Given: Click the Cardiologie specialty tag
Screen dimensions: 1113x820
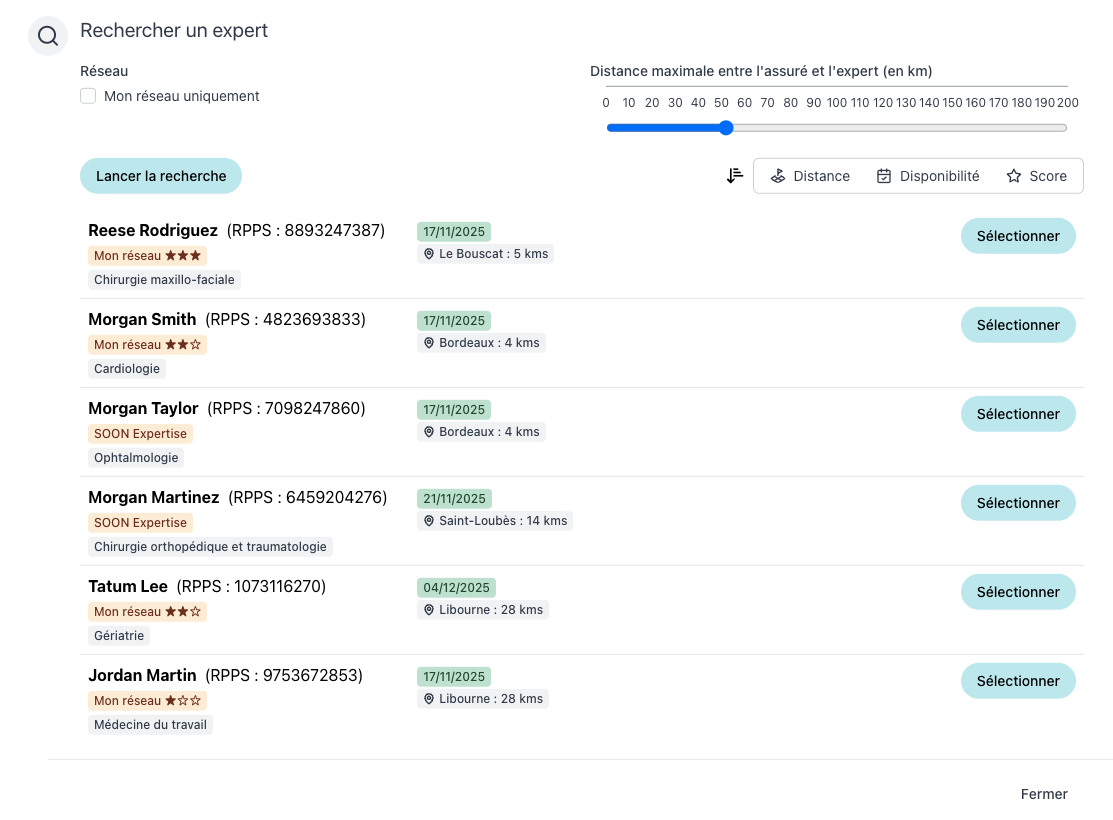Looking at the screenshot, I should click(127, 368).
